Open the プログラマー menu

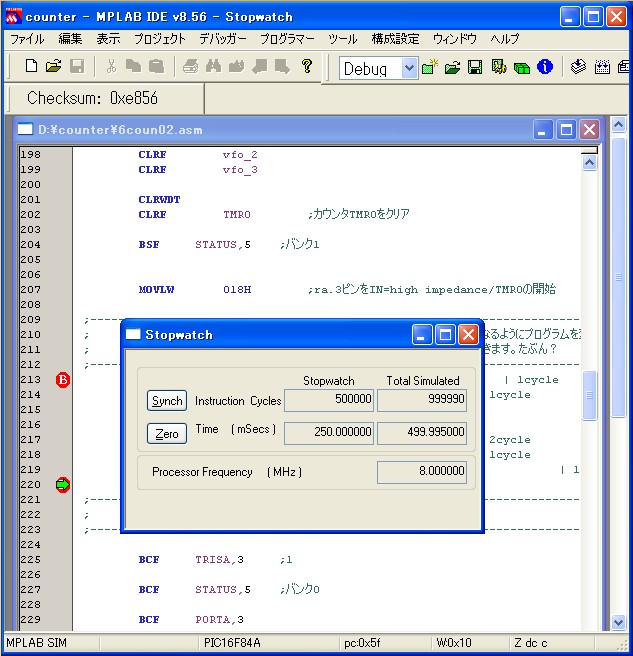point(287,39)
